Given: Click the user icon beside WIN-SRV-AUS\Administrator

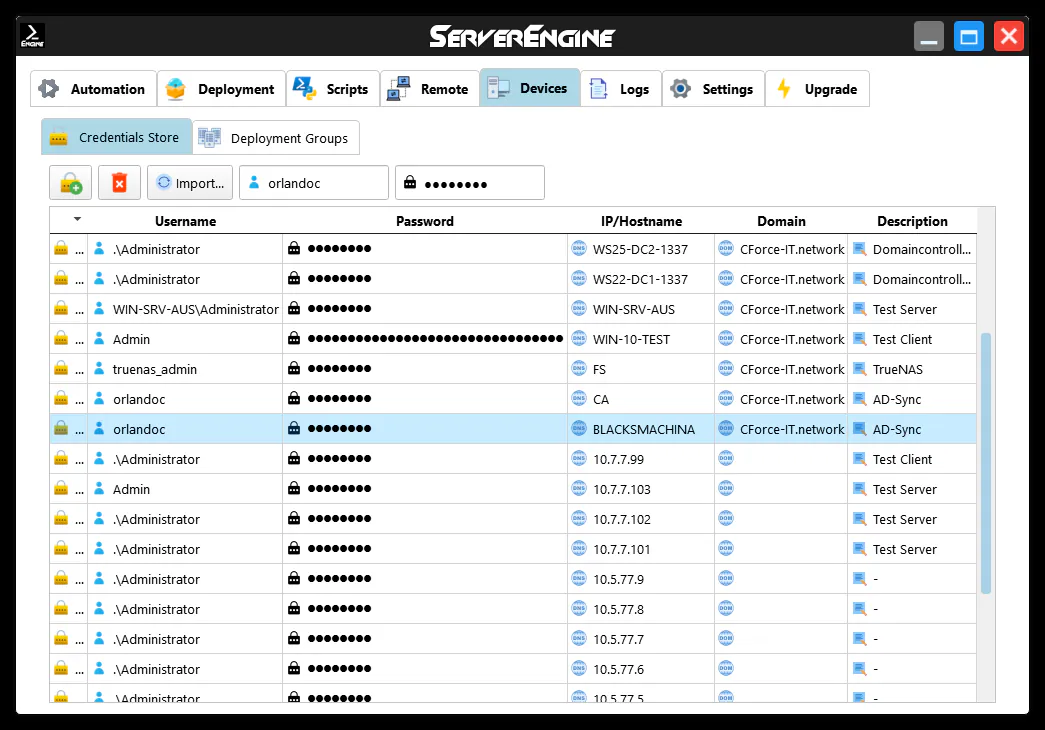Looking at the screenshot, I should (x=99, y=309).
